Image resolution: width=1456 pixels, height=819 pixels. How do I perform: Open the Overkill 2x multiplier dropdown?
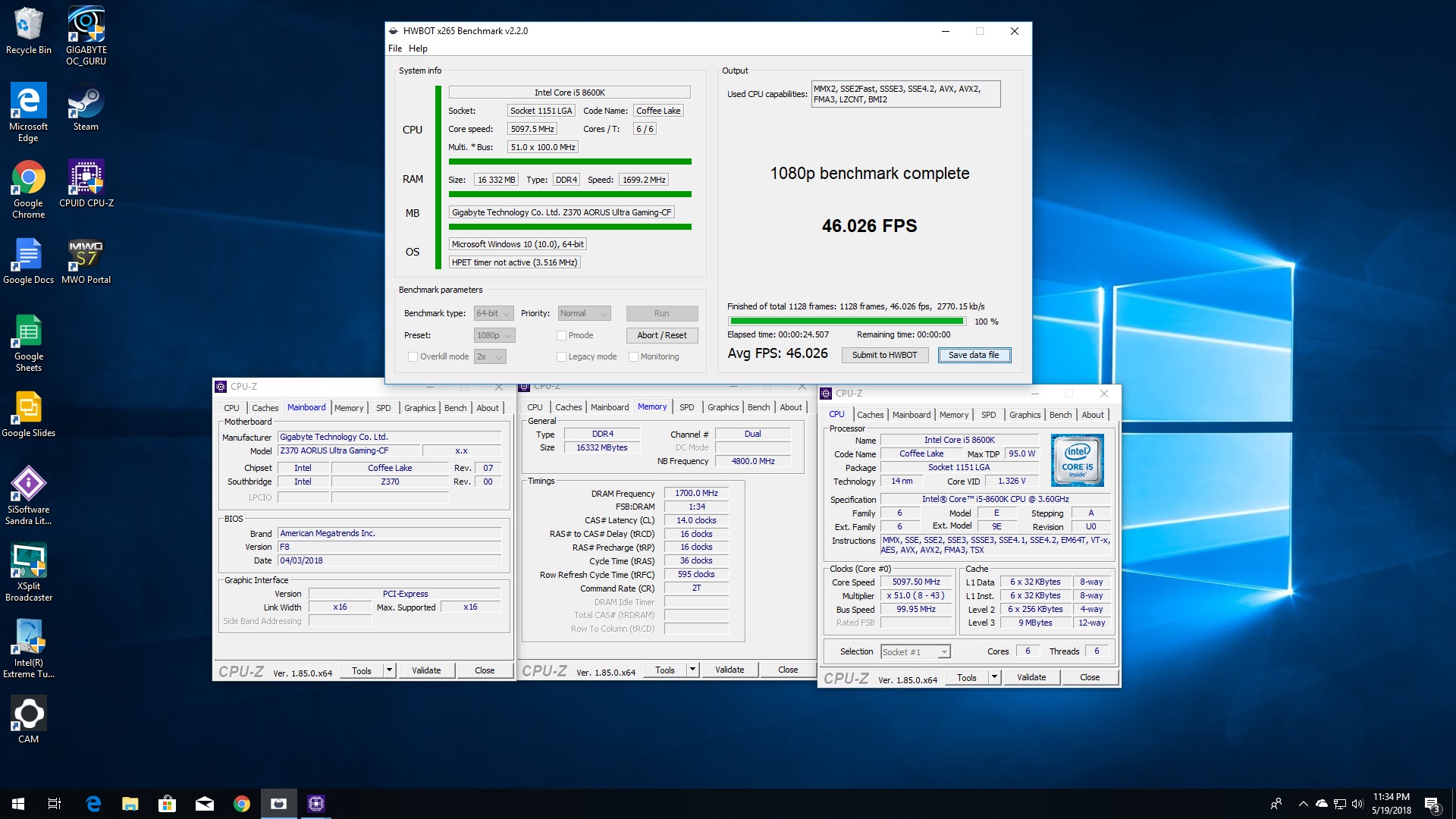click(x=490, y=357)
